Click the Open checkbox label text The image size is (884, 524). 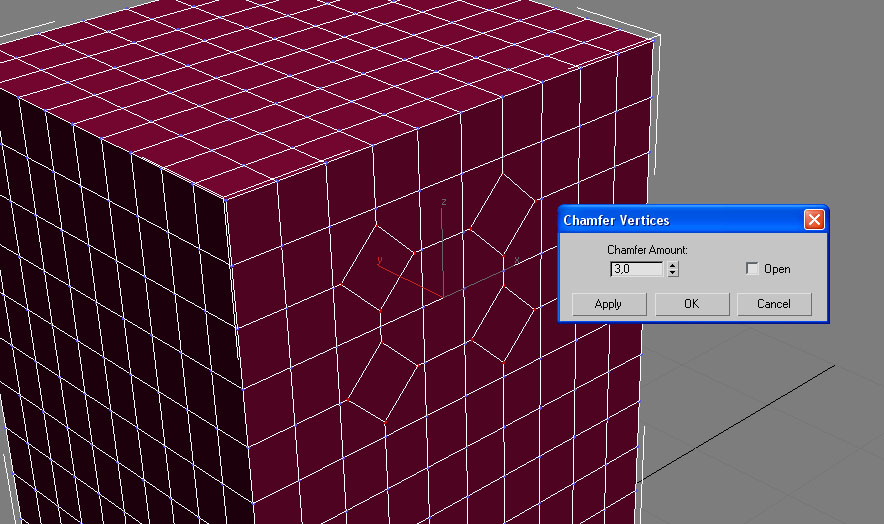click(x=777, y=269)
